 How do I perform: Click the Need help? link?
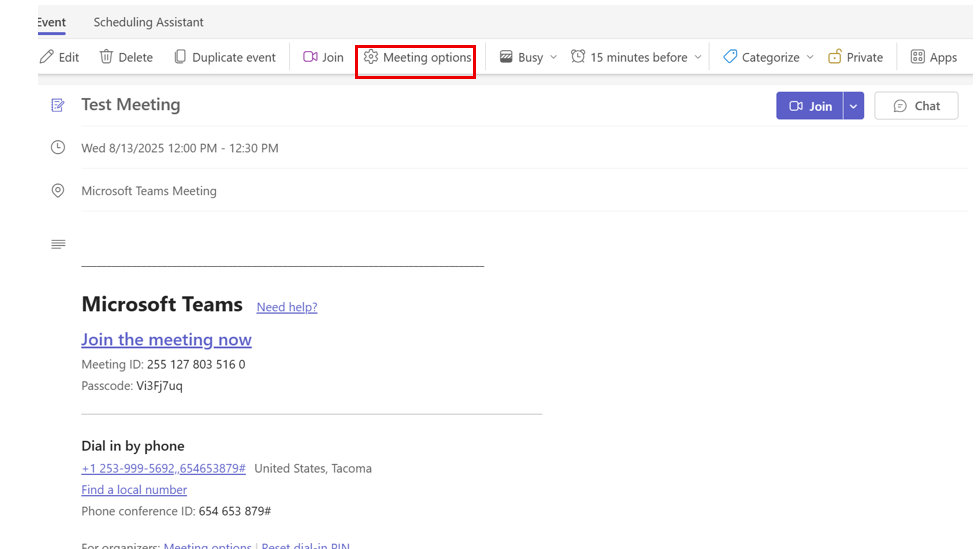coord(287,307)
